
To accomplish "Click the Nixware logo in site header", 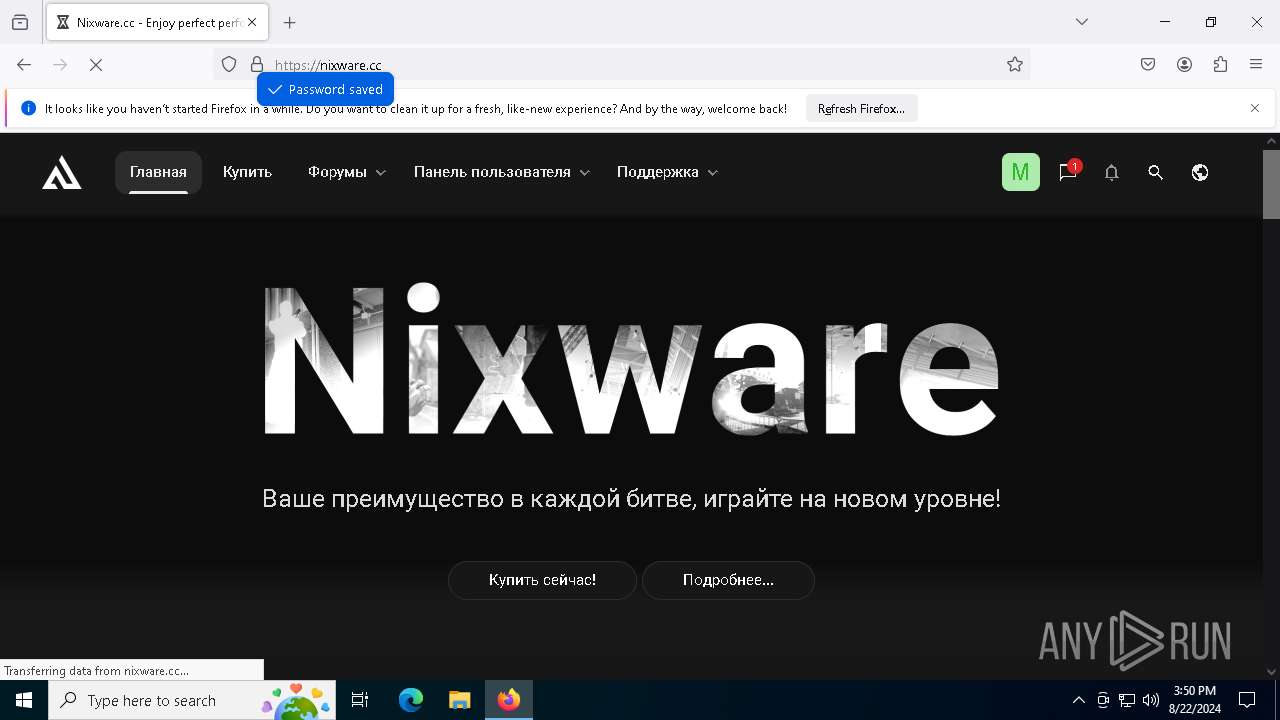I will pos(62,172).
